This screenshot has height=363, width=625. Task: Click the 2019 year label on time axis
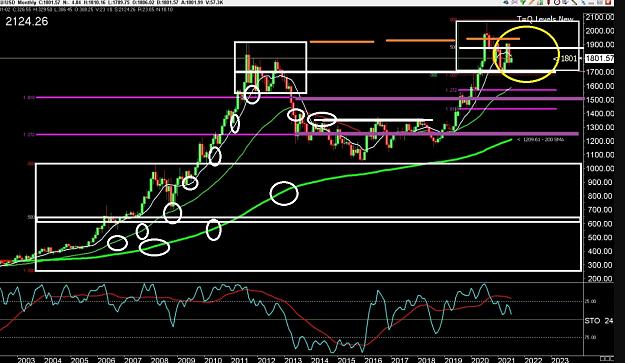tap(453, 360)
